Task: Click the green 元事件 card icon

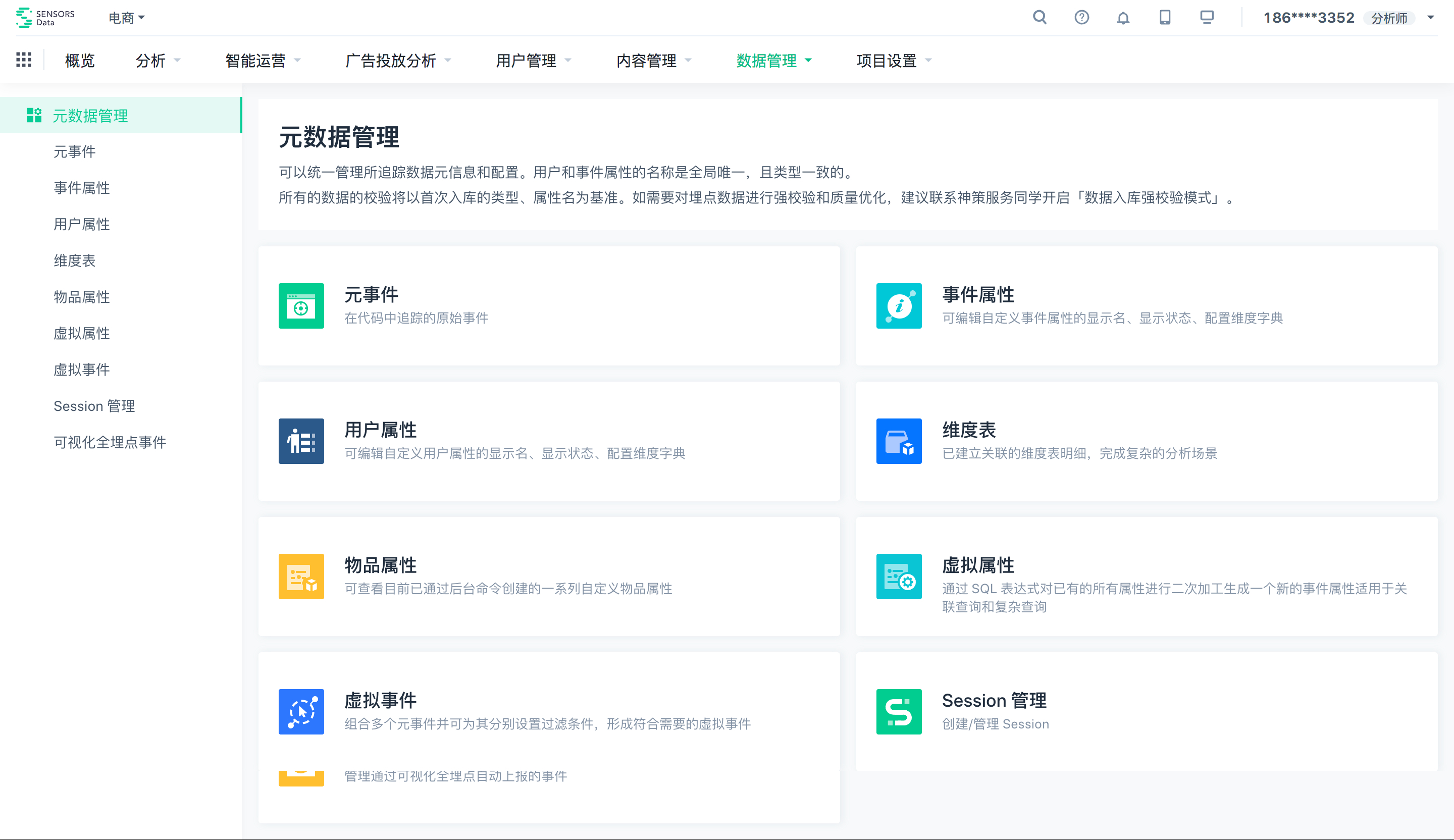Action: [301, 306]
